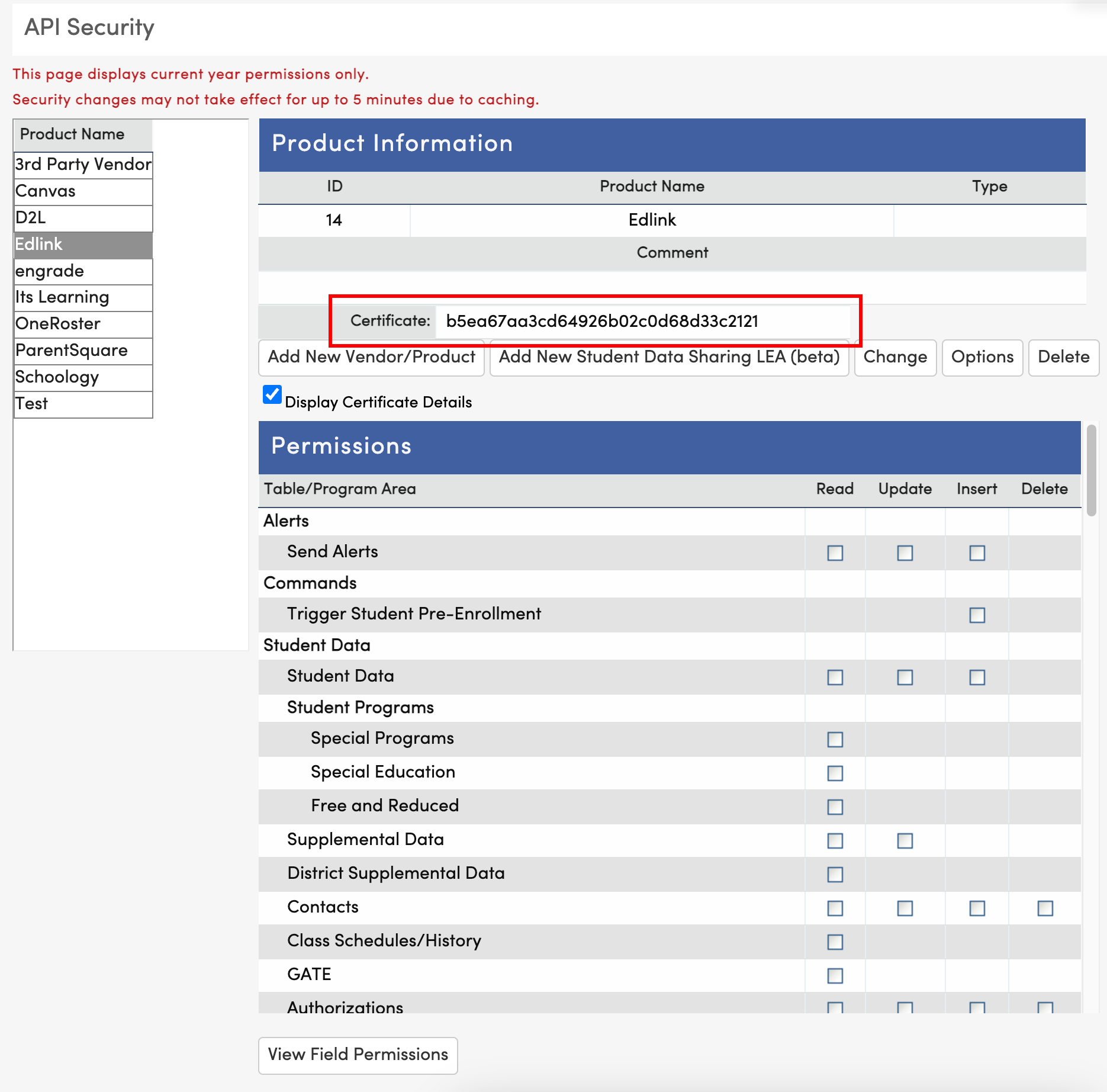Check Read for Contacts
1107x1092 pixels.
point(835,908)
